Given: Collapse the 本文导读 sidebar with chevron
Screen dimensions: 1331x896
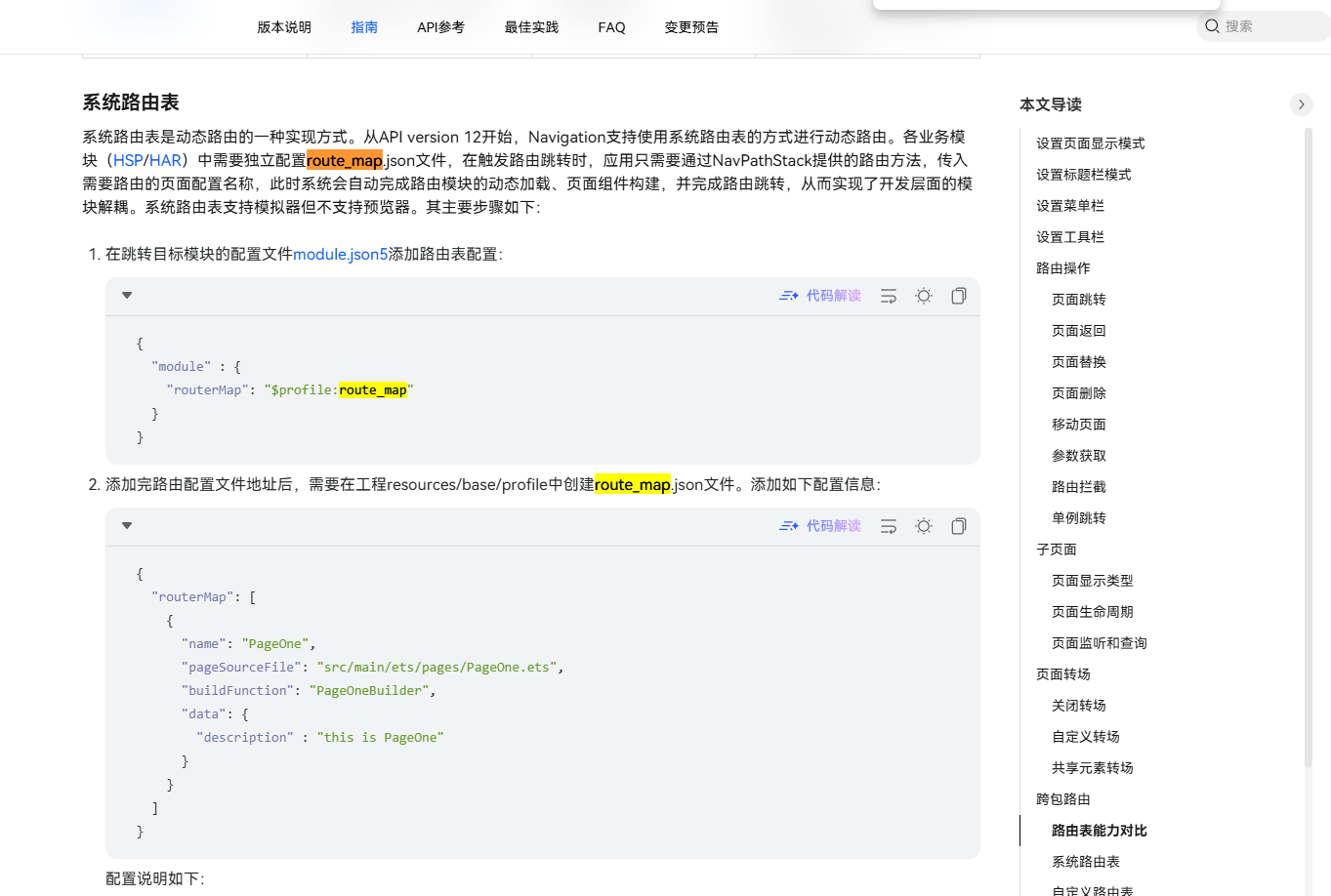Looking at the screenshot, I should [1301, 104].
